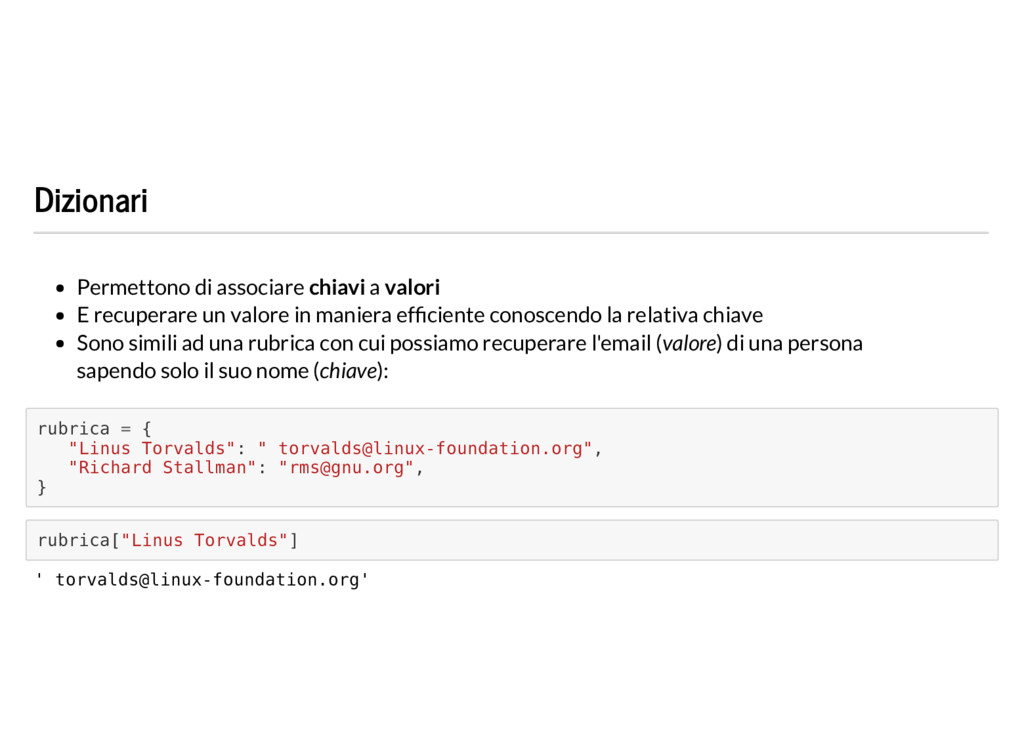The height and width of the screenshot is (747, 1024).
Task: Click the "Linus Torvalds" key in dictionary definition
Action: point(152,449)
